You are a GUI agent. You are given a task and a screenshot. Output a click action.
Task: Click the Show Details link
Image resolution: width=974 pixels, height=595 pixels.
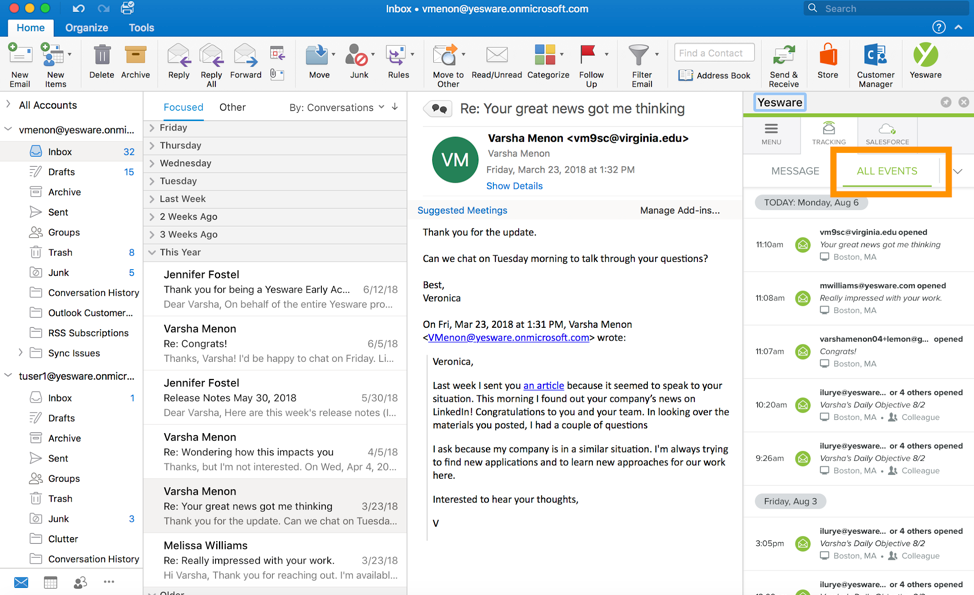(514, 186)
